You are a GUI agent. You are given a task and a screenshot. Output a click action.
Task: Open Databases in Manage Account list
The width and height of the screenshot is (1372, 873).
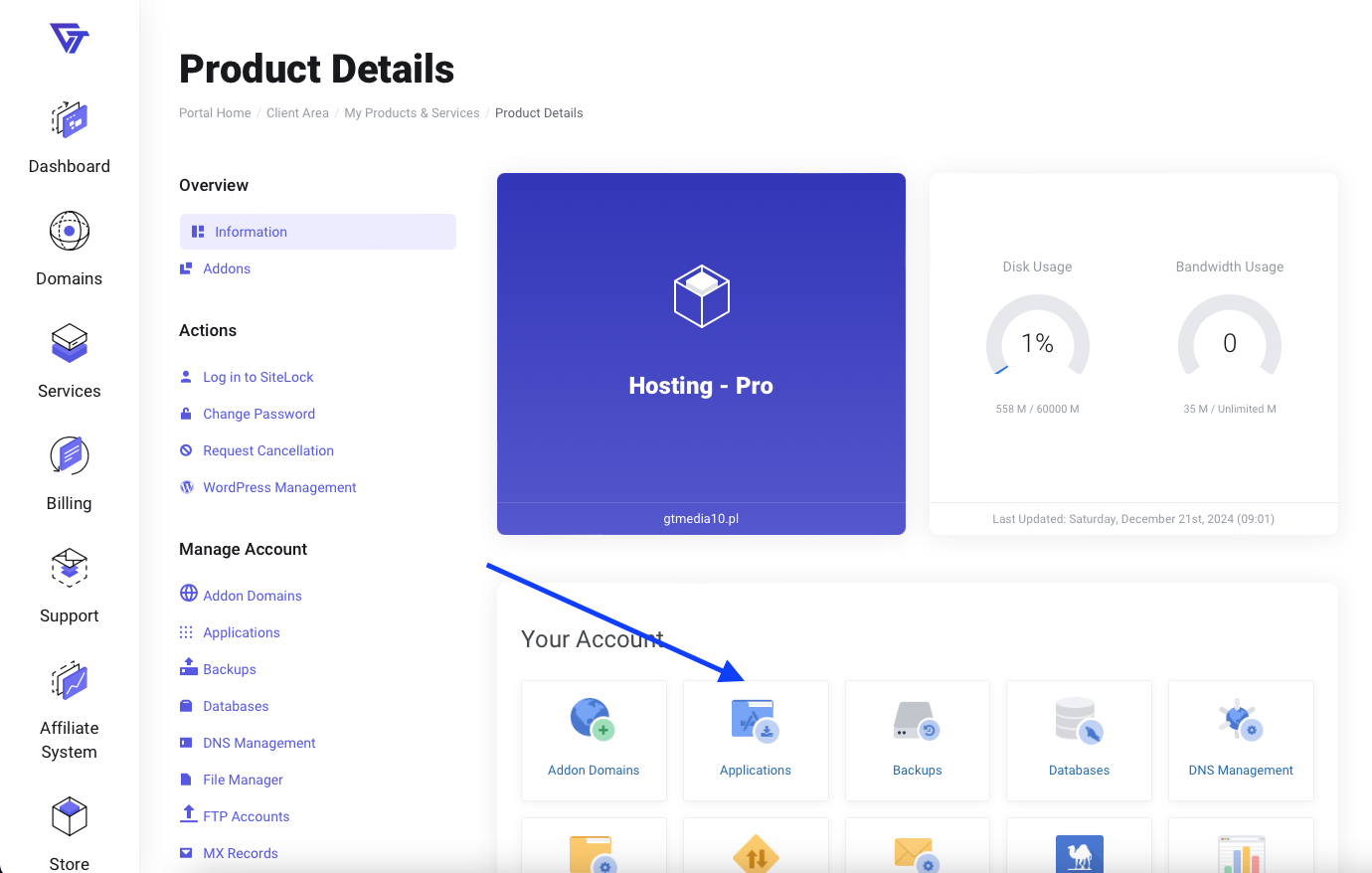coord(236,706)
